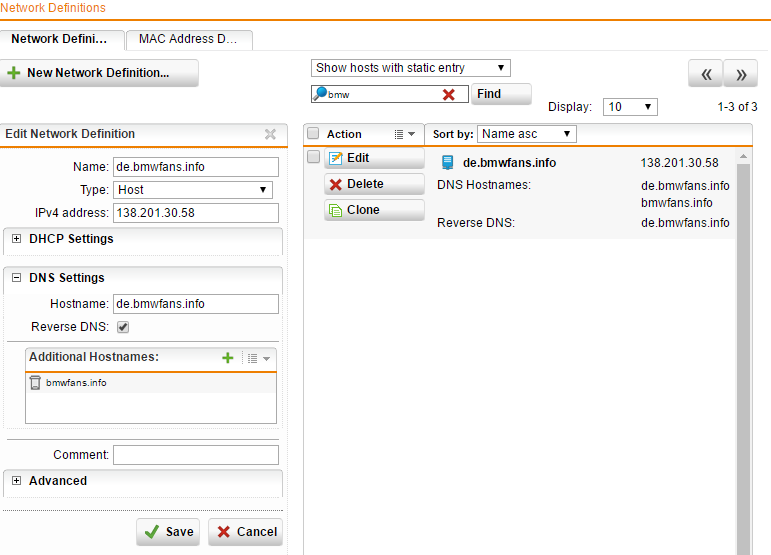The image size is (771, 555).
Task: Expand the Advanced section
Action: tap(17, 481)
